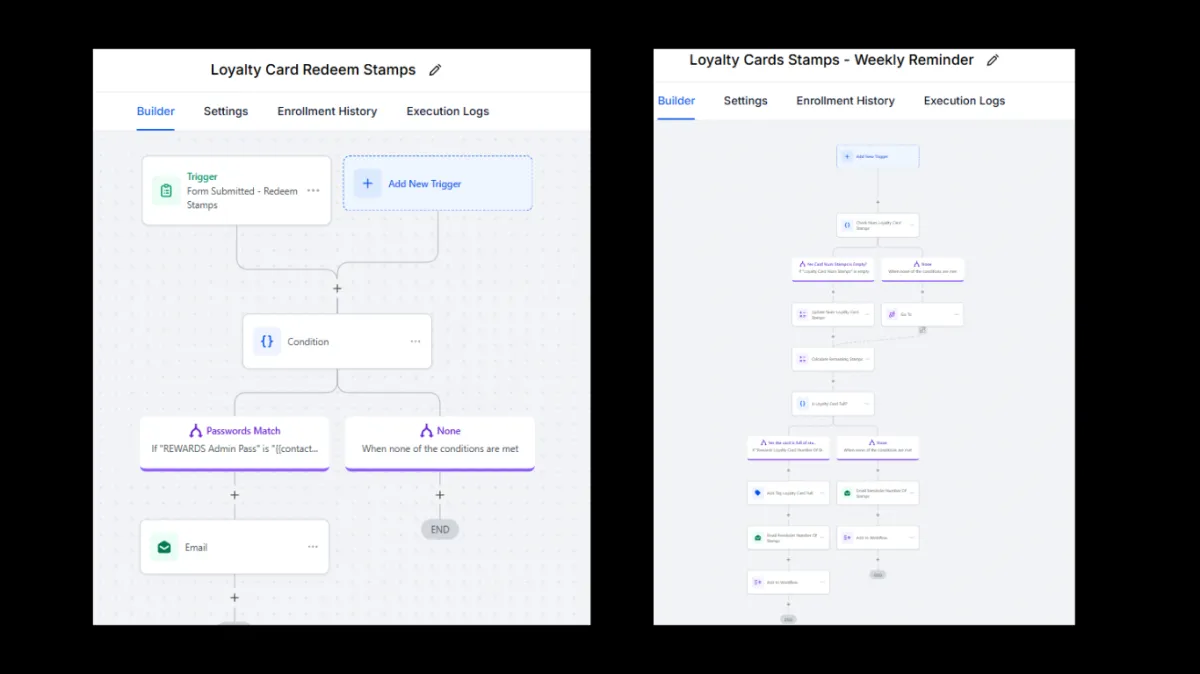
Task: Open the Builder tab in Redeem Stamps workflow
Action: click(156, 111)
